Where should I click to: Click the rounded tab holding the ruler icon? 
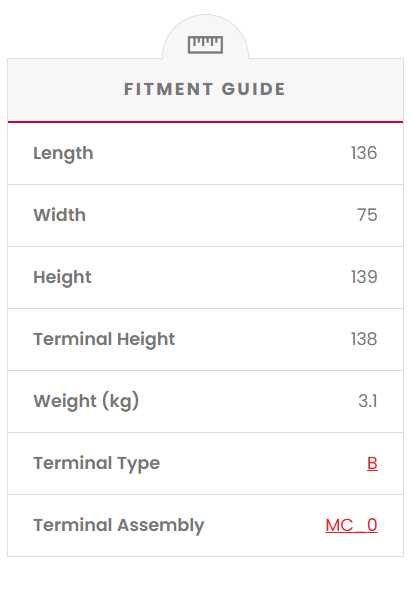click(x=205, y=37)
